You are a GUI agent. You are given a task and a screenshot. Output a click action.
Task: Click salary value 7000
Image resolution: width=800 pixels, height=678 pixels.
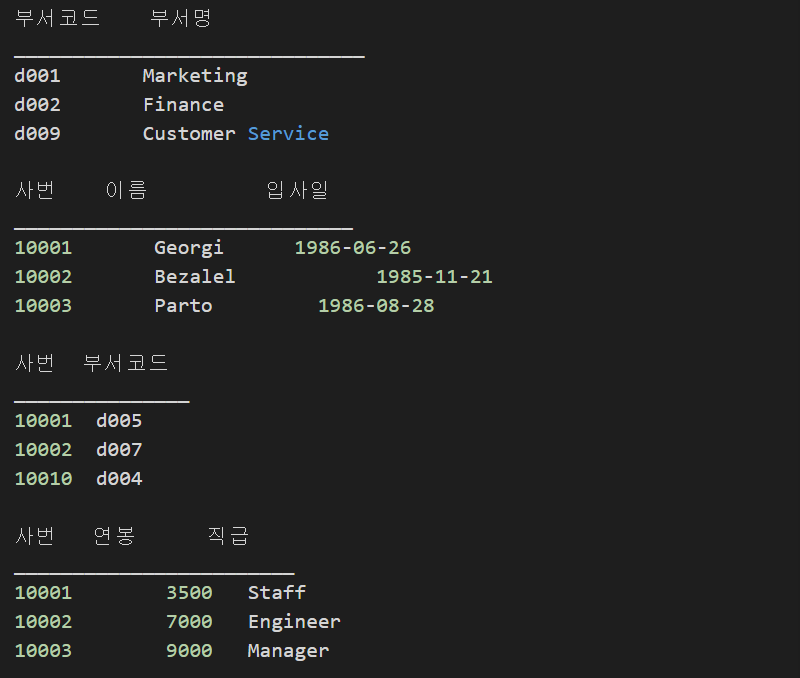pyautogui.click(x=189, y=622)
